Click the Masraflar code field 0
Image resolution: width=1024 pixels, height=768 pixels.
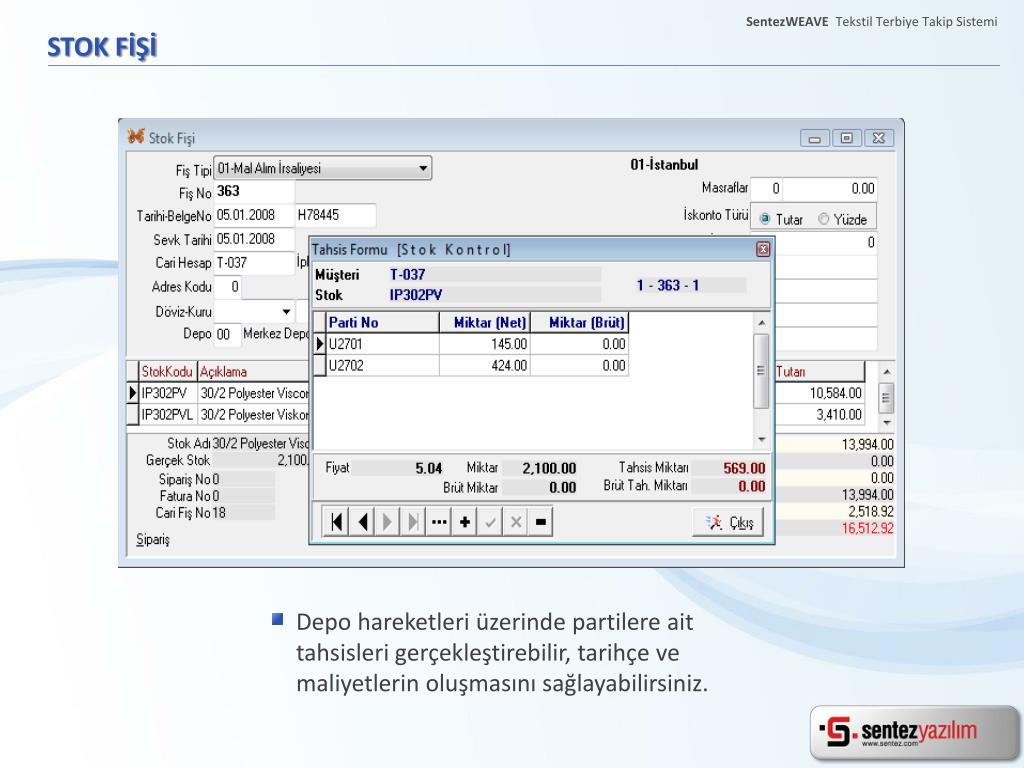click(767, 189)
